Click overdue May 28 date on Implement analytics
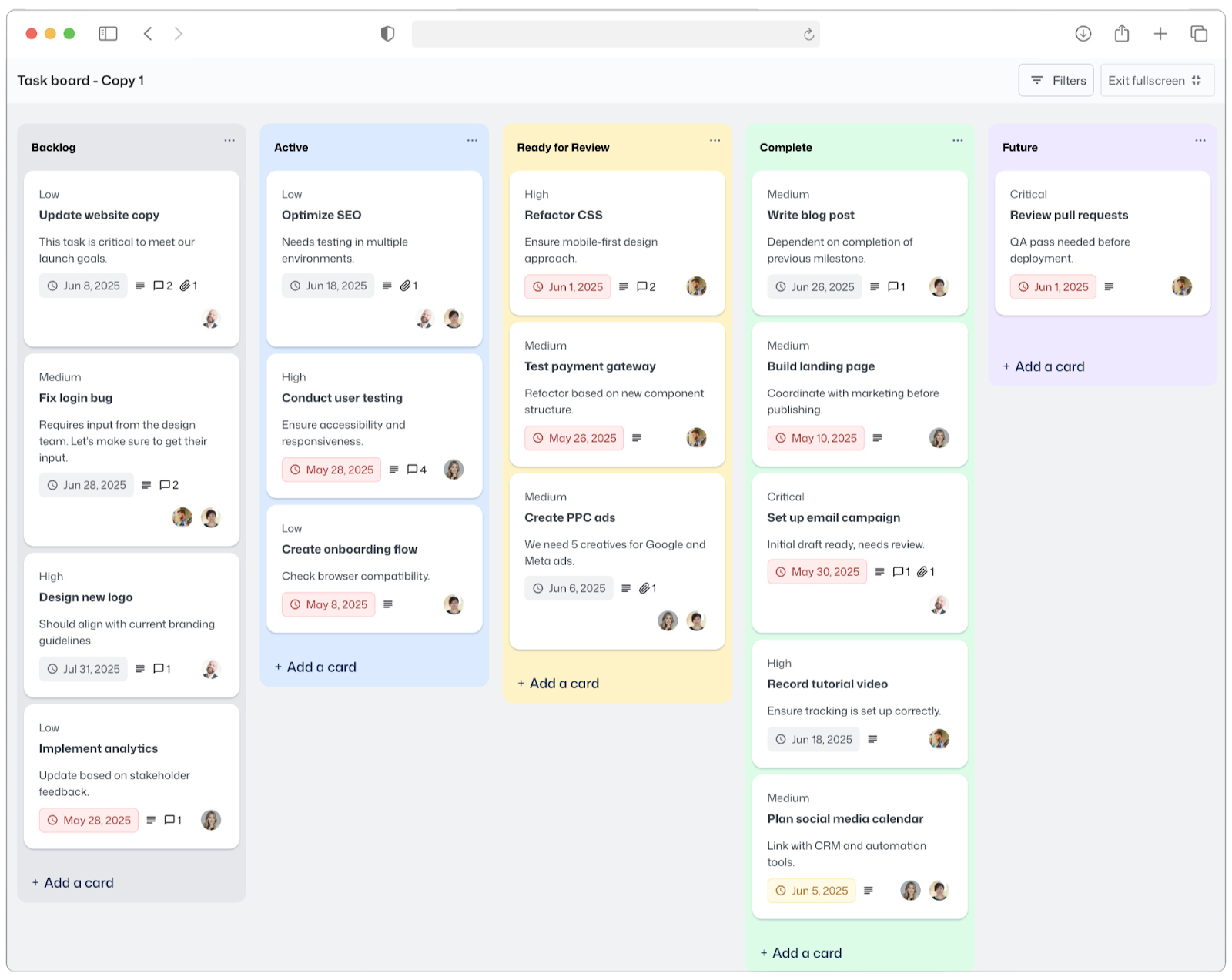The width and height of the screenshot is (1232, 980). (89, 821)
